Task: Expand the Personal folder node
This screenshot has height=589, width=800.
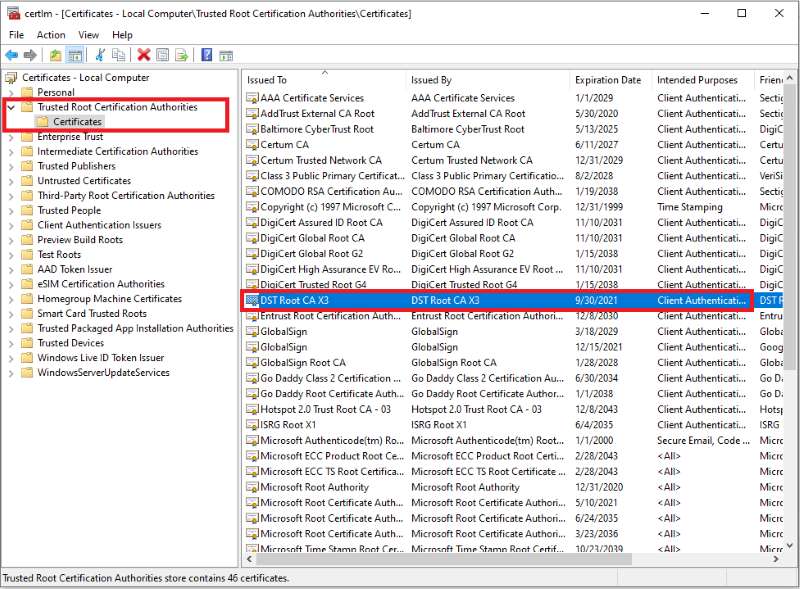Action: (x=11, y=93)
